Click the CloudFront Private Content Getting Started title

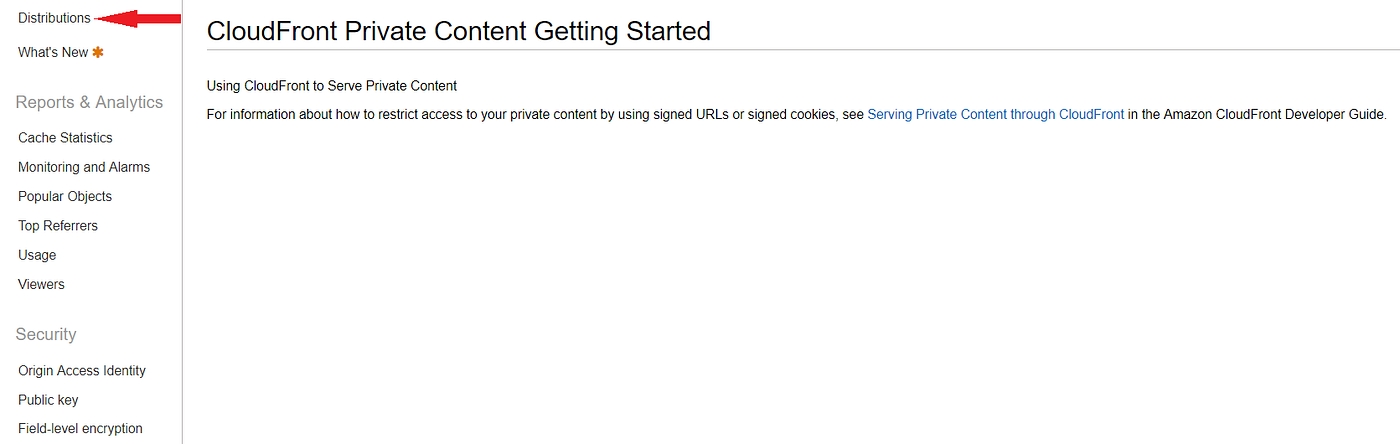pos(458,31)
